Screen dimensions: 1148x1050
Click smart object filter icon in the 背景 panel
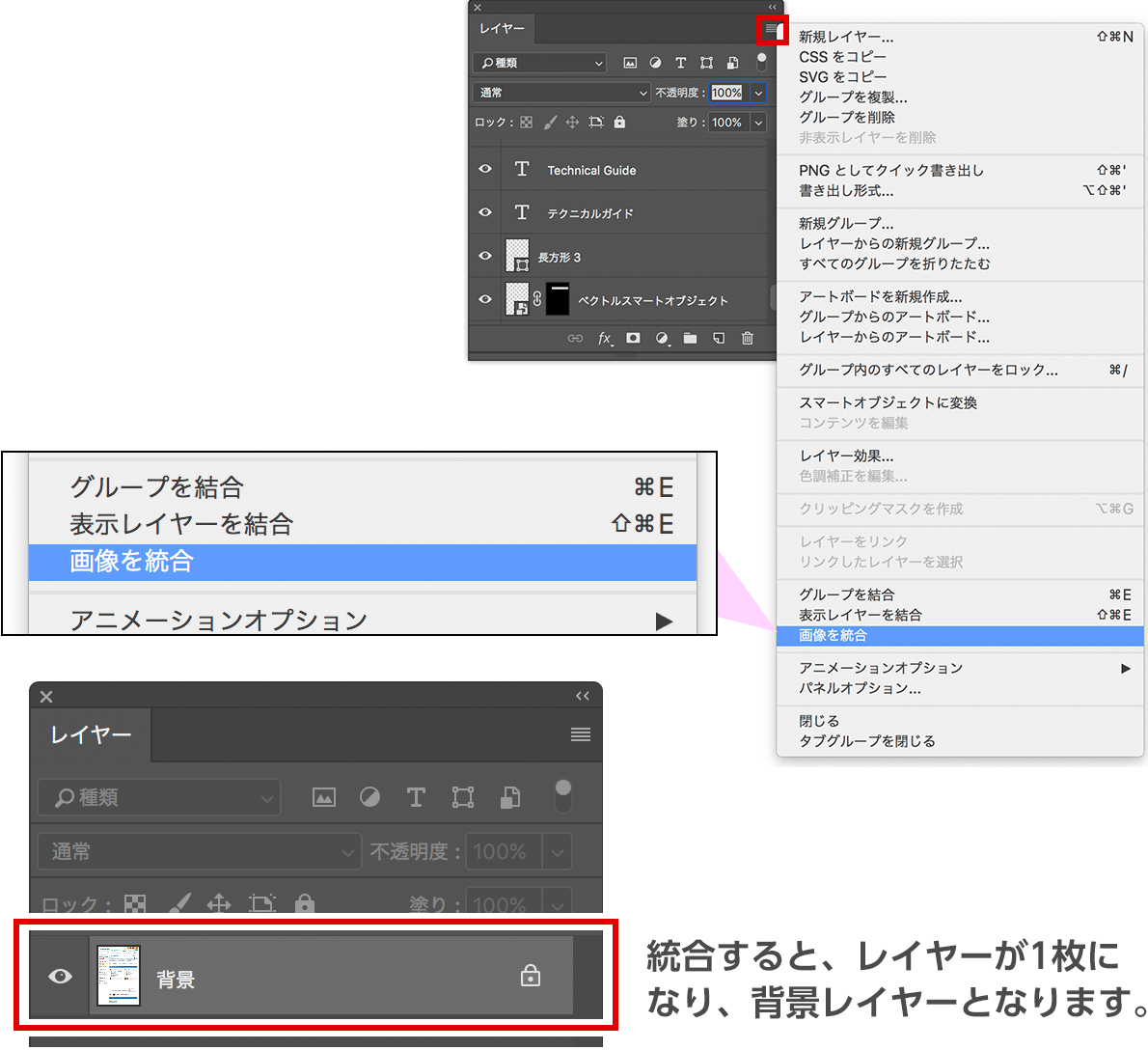[x=510, y=796]
